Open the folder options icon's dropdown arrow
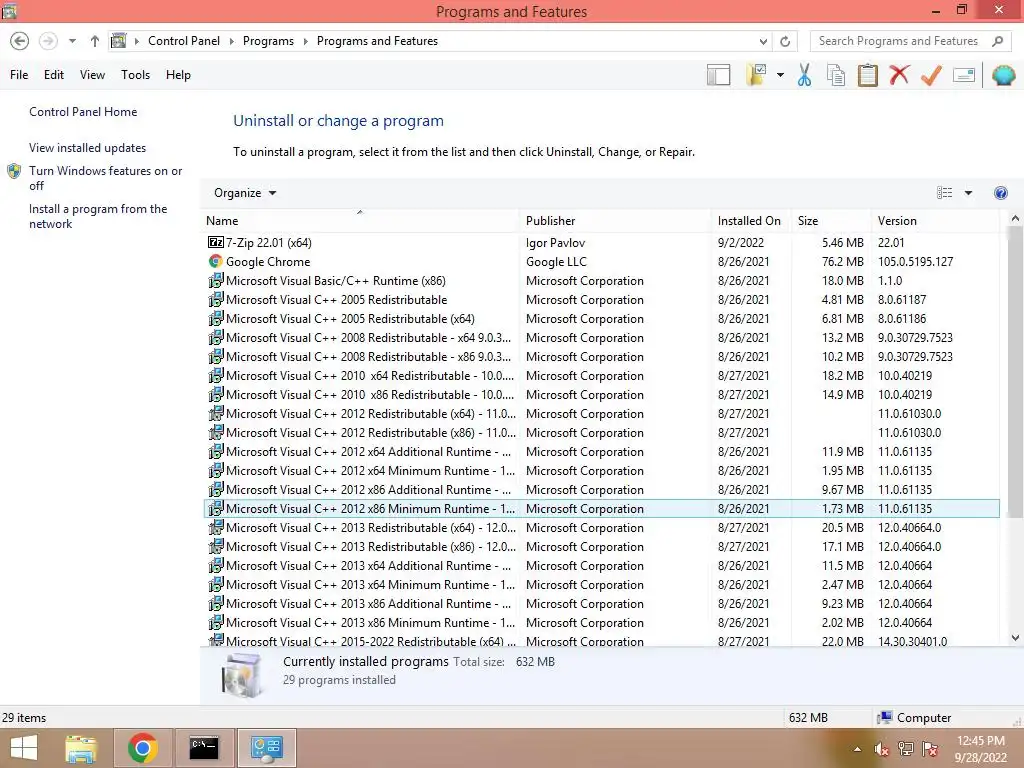 [x=780, y=75]
